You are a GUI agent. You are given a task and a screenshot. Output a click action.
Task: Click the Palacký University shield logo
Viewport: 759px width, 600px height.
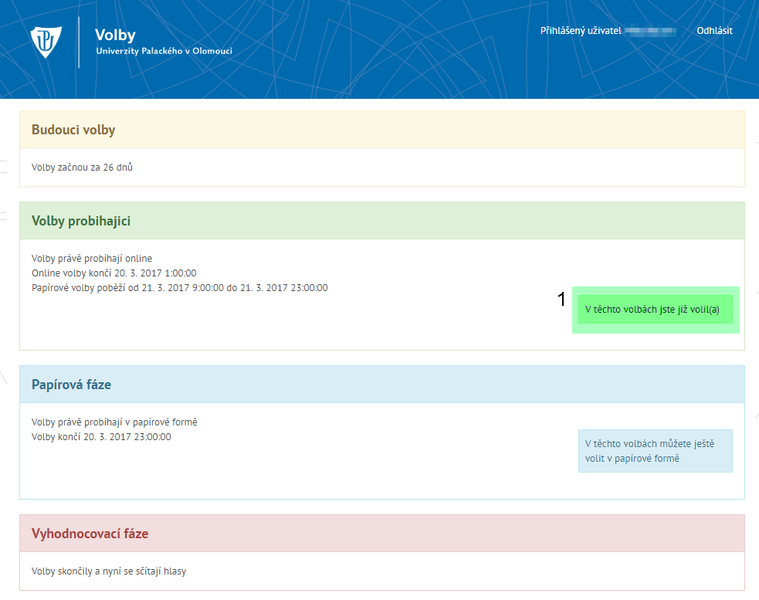[47, 42]
